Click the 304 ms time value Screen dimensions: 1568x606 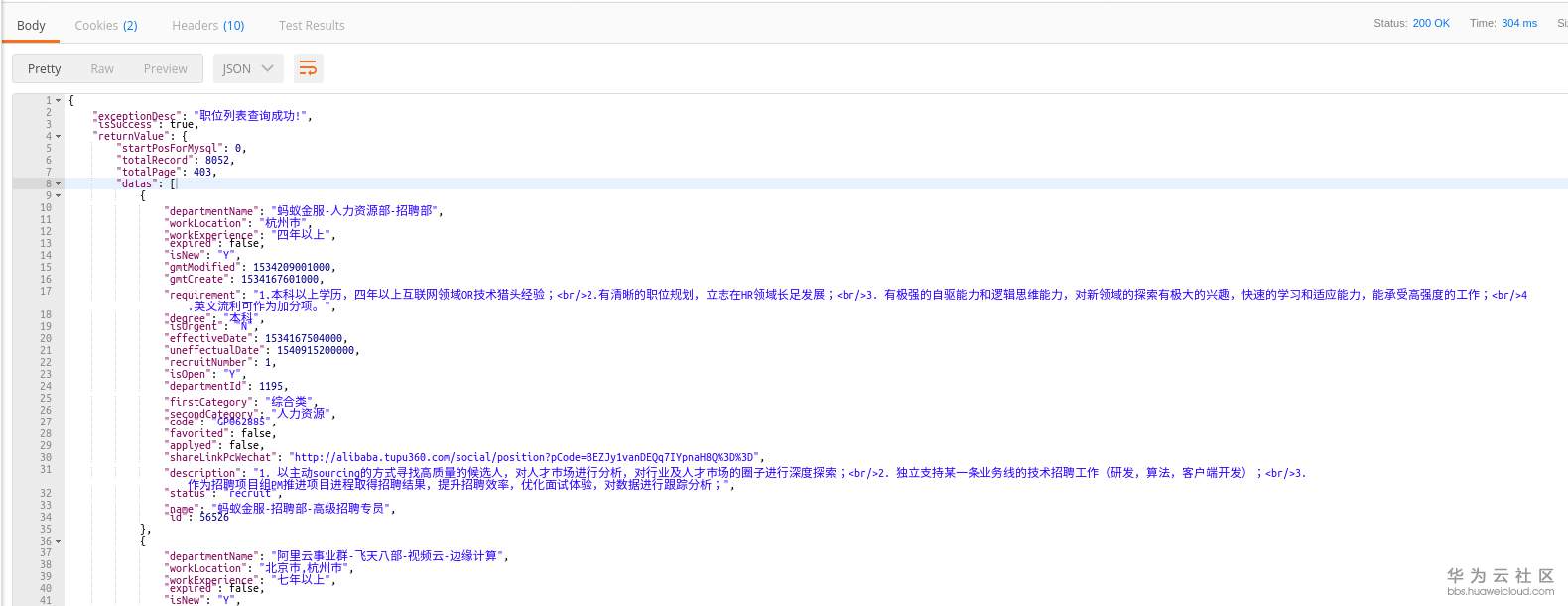click(x=1519, y=23)
